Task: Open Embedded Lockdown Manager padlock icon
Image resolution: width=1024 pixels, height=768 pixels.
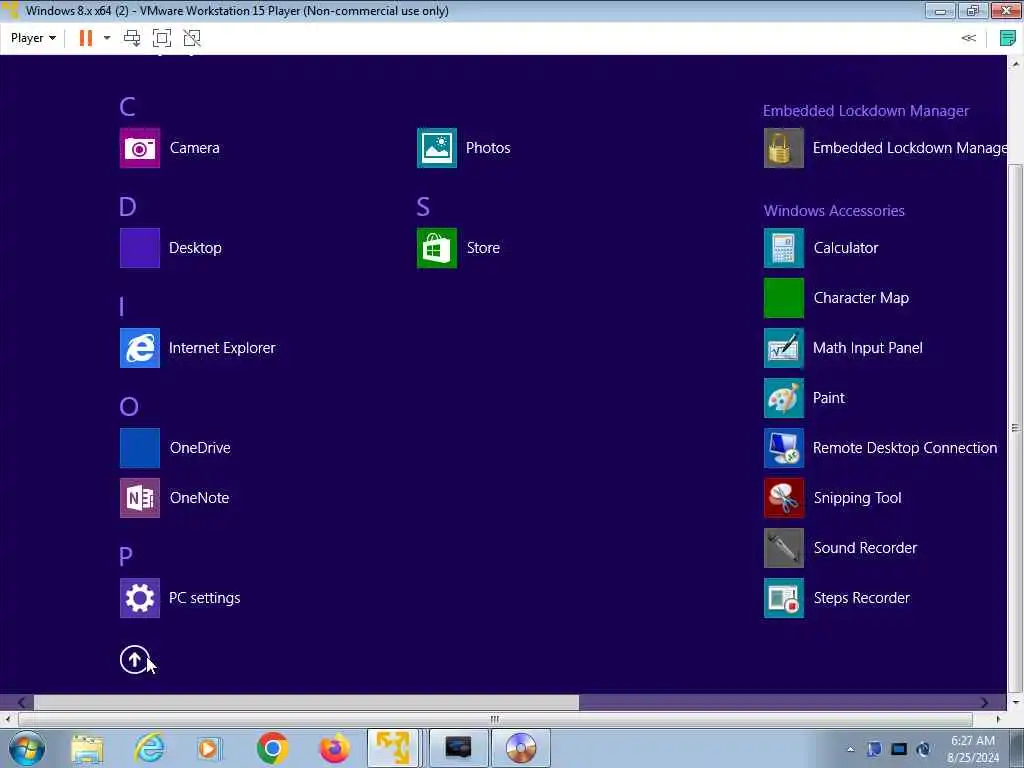Action: (x=784, y=148)
